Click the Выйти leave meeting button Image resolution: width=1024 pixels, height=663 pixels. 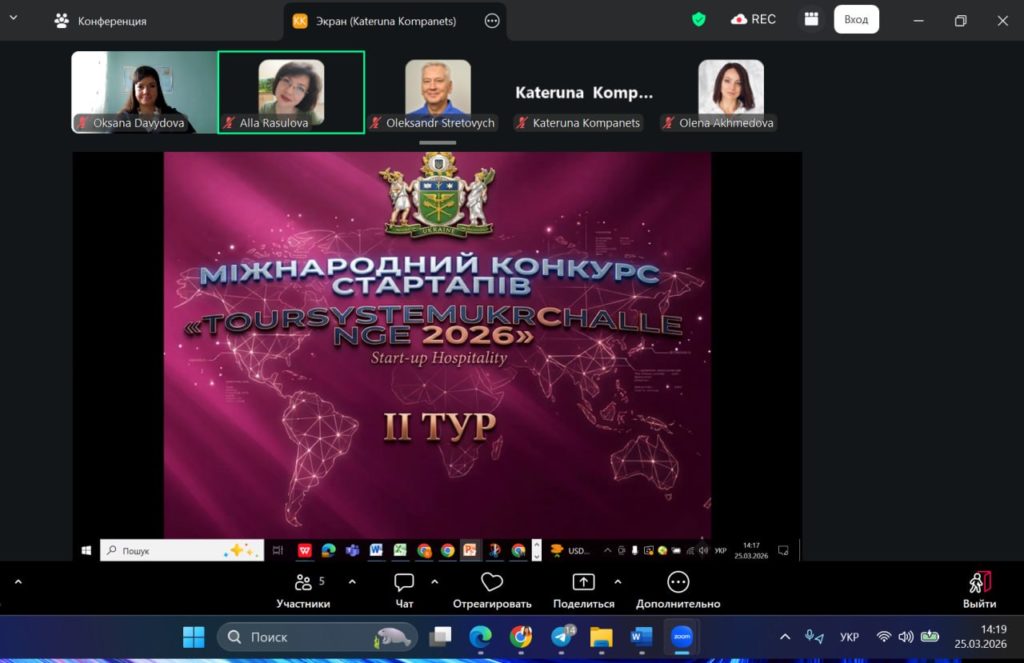pos(979,589)
